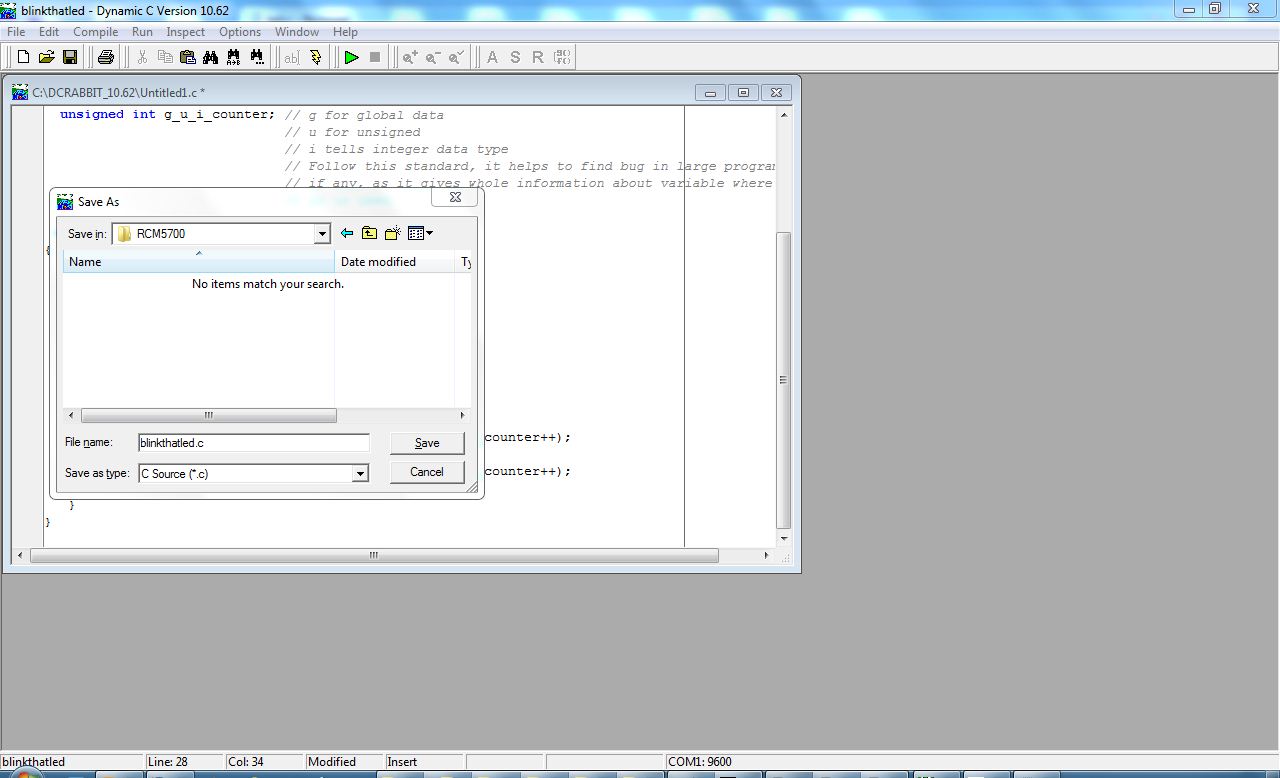Click the grayed 'ab' edit mode icon
The width and height of the screenshot is (1280, 778).
pos(292,57)
